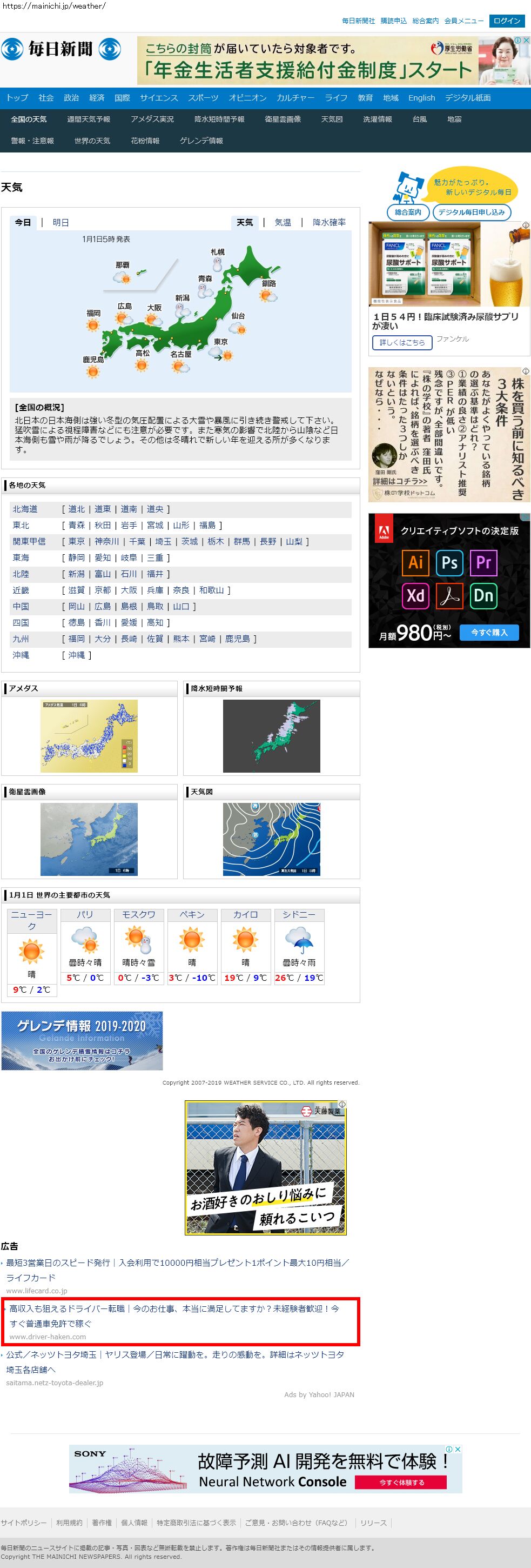Click the Sydney rain umbrella icon
Viewport: 531px width, 1568px height.
click(x=299, y=939)
